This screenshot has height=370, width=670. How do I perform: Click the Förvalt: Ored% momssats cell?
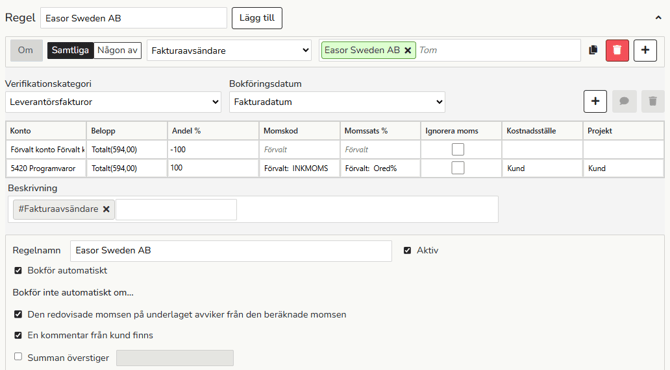point(380,168)
